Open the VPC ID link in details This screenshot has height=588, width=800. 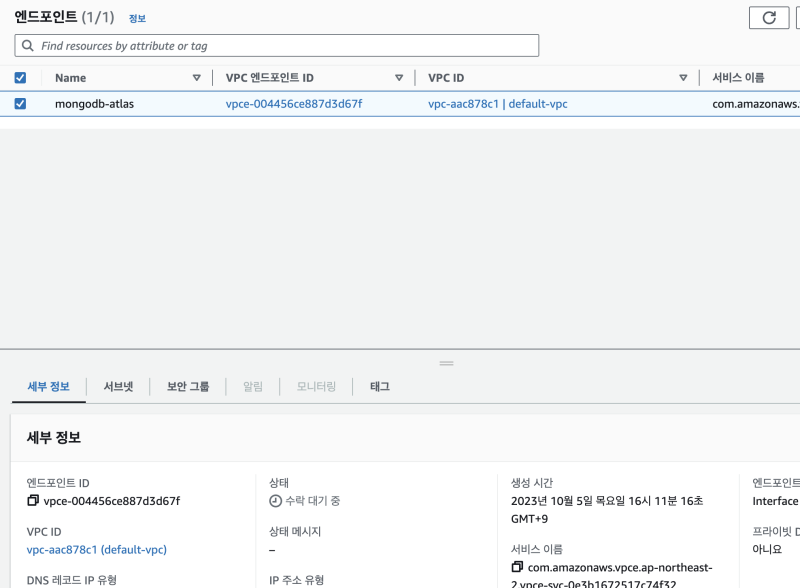pos(96,550)
